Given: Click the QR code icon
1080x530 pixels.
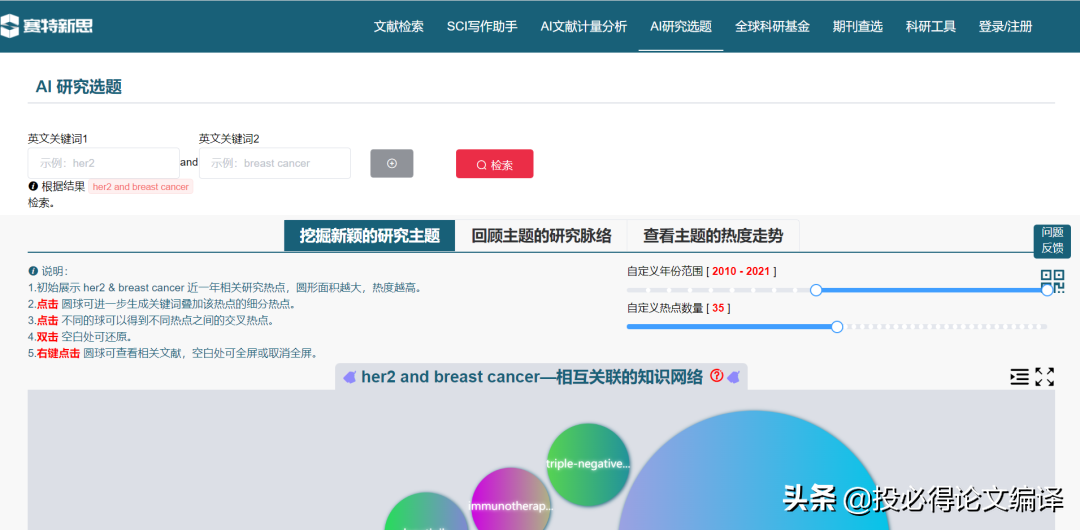Looking at the screenshot, I should click(x=1052, y=281).
